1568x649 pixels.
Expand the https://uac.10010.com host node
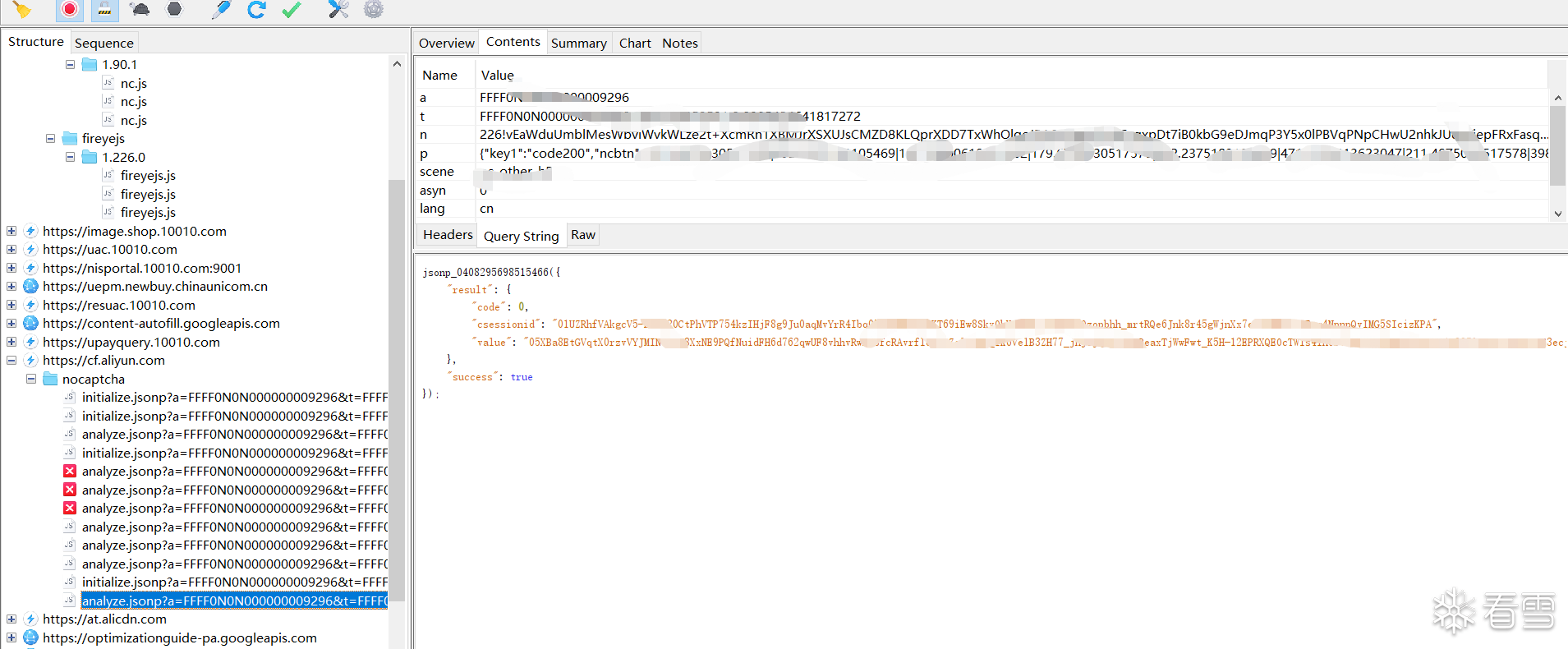[x=11, y=250]
